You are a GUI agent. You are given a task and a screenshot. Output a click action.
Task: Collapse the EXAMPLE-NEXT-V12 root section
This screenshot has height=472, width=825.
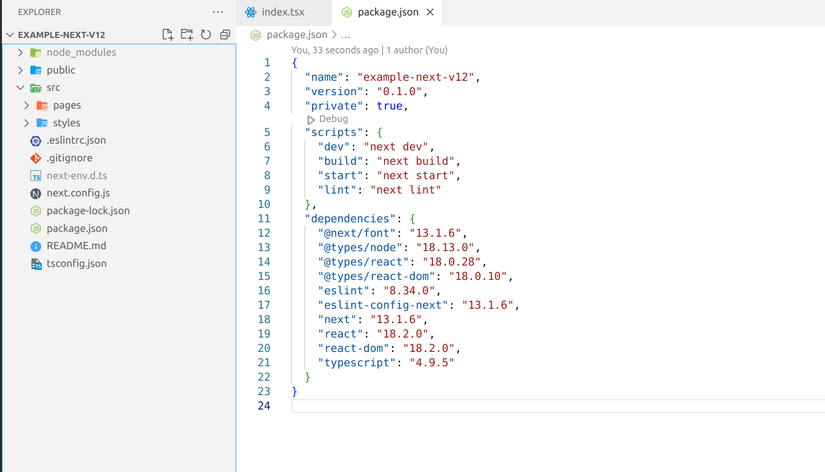(x=9, y=35)
